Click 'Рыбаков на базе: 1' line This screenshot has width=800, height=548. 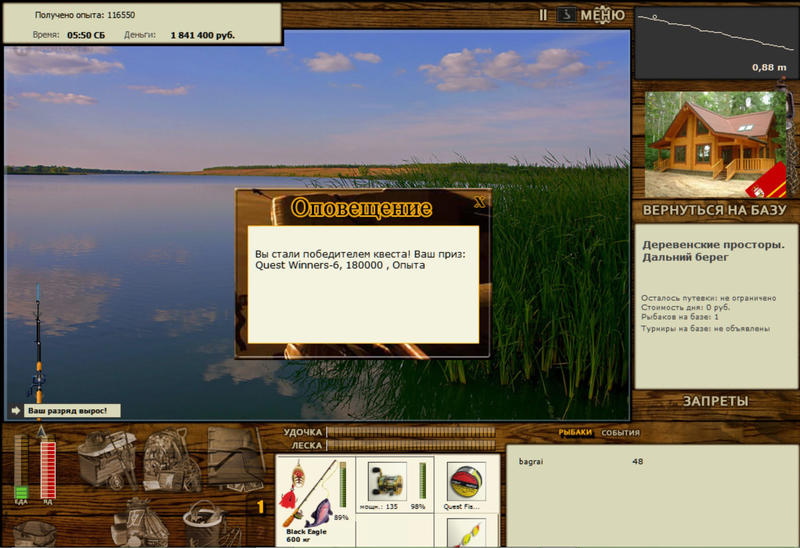coord(680,317)
